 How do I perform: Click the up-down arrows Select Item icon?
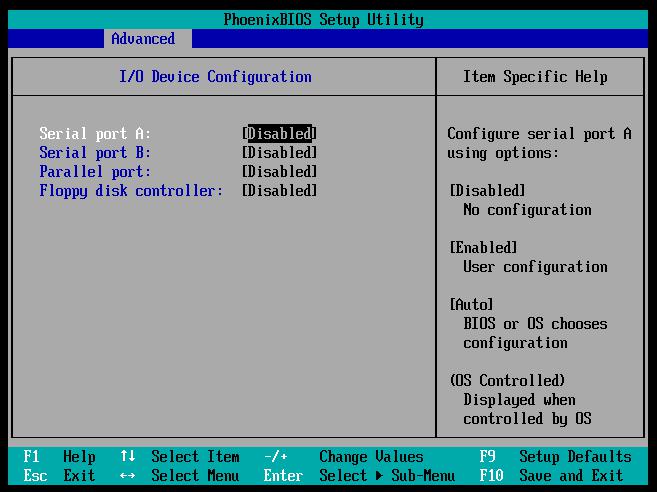pos(127,456)
